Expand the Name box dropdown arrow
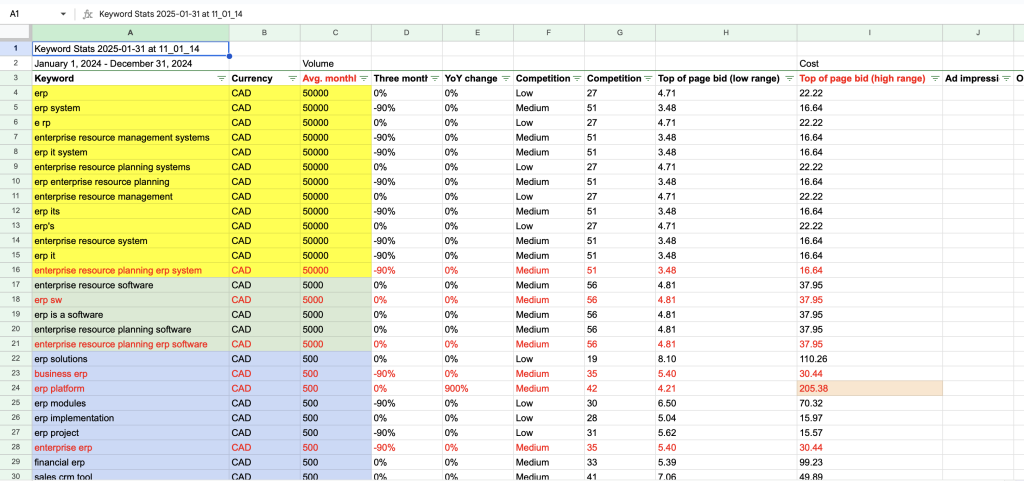This screenshot has width=1024, height=481. click(64, 14)
